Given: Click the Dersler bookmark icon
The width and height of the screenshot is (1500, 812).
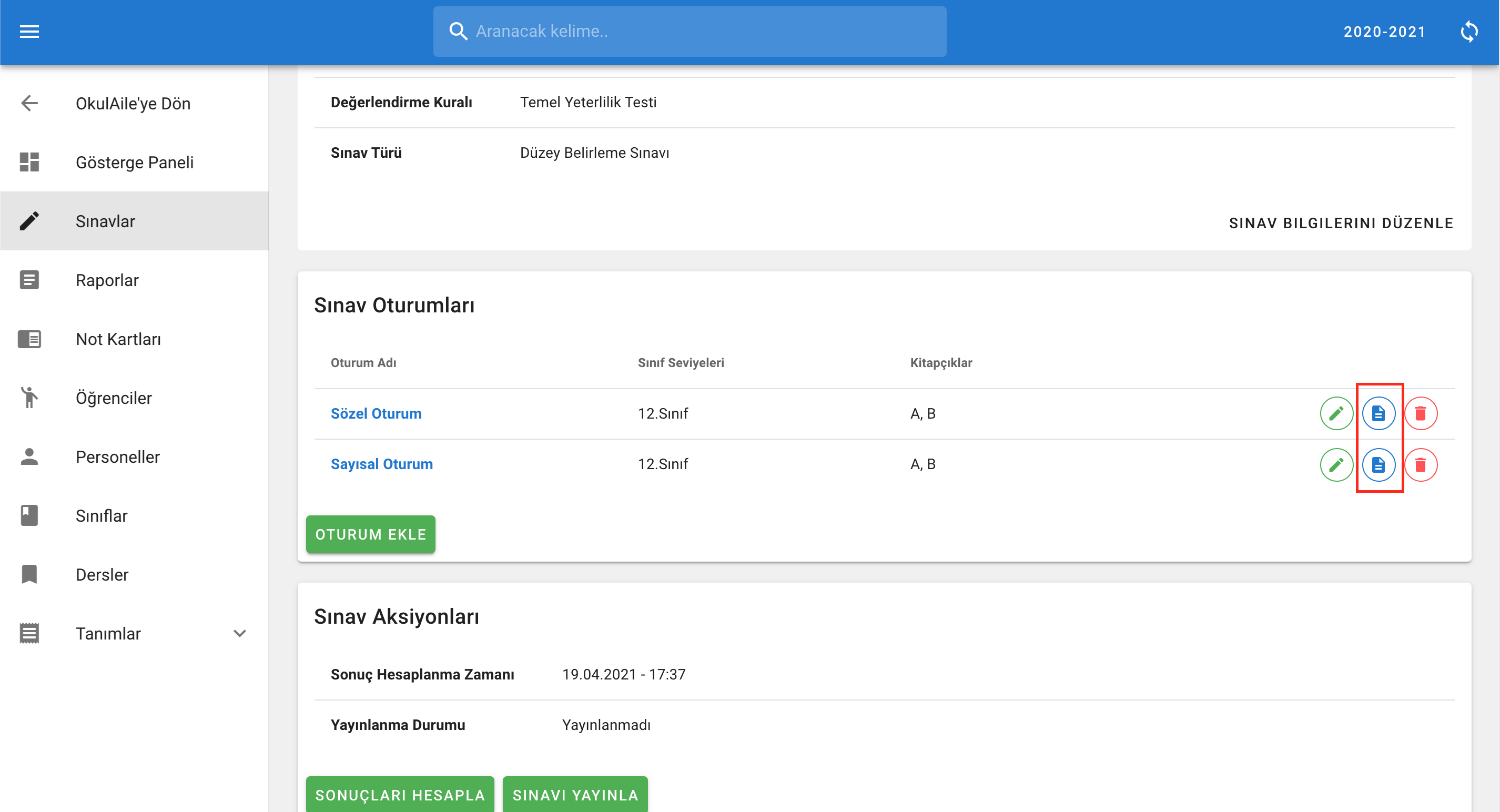Looking at the screenshot, I should pyautogui.click(x=29, y=574).
